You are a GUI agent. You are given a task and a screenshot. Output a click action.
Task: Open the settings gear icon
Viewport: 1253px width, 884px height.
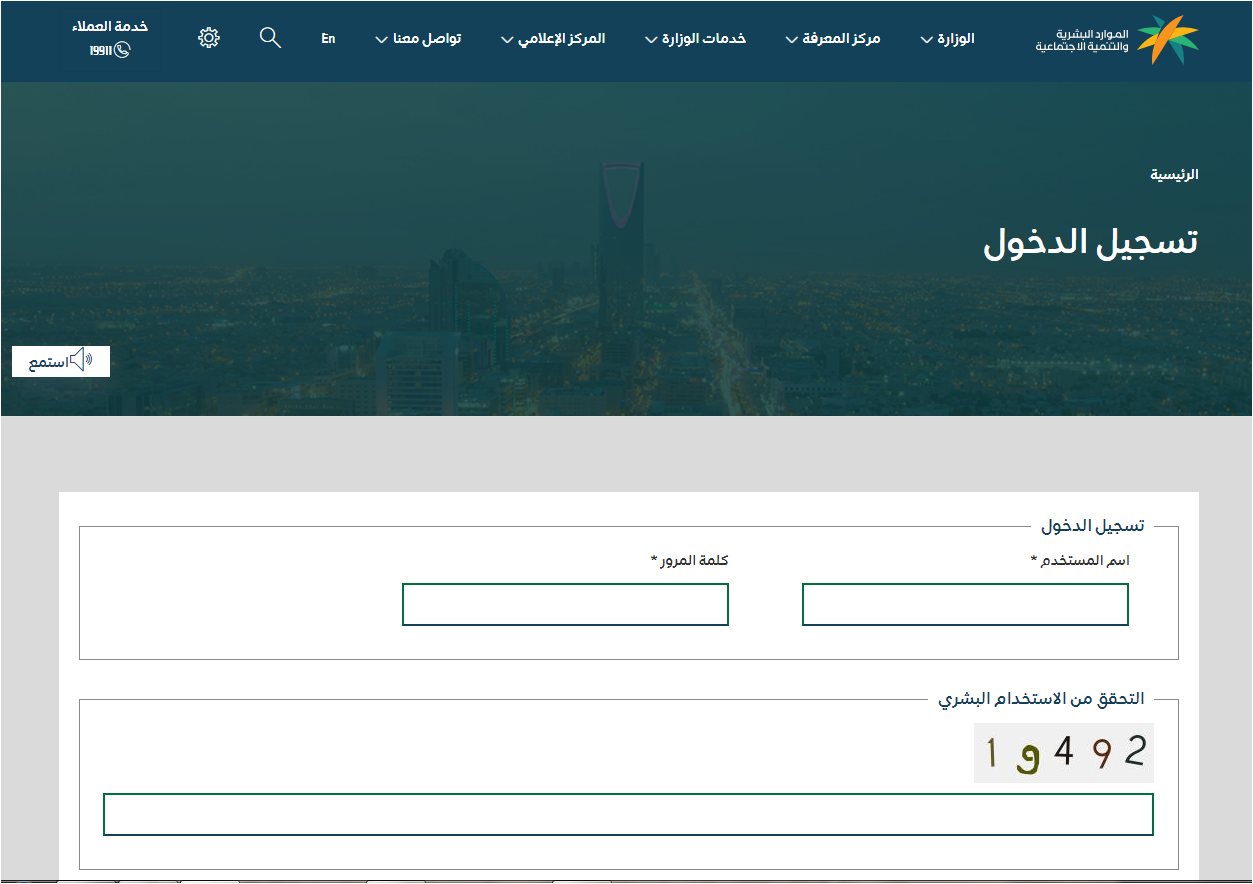point(209,38)
